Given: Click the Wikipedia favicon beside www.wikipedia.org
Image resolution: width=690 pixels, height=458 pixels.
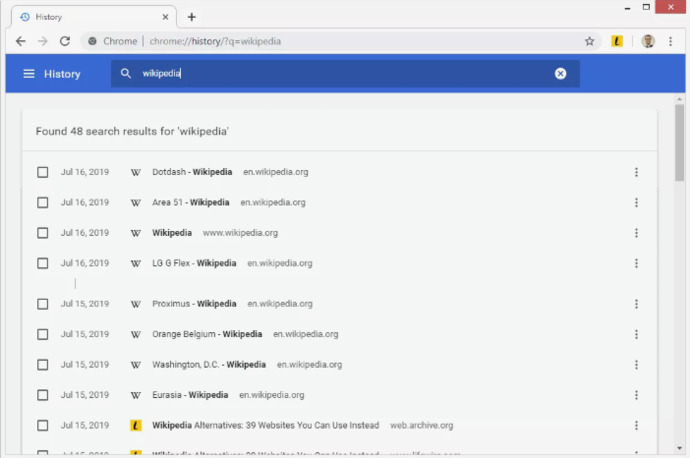Looking at the screenshot, I should tap(136, 233).
